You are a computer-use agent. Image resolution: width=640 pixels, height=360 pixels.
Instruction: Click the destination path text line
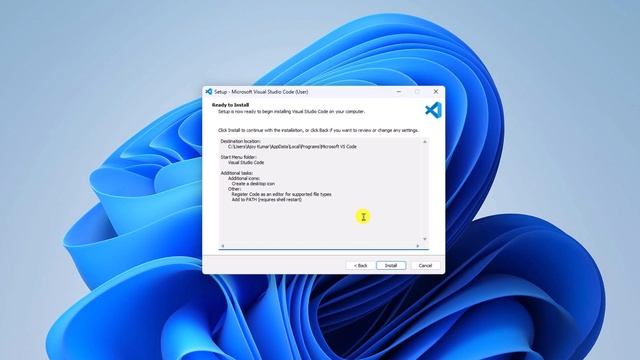click(292, 147)
